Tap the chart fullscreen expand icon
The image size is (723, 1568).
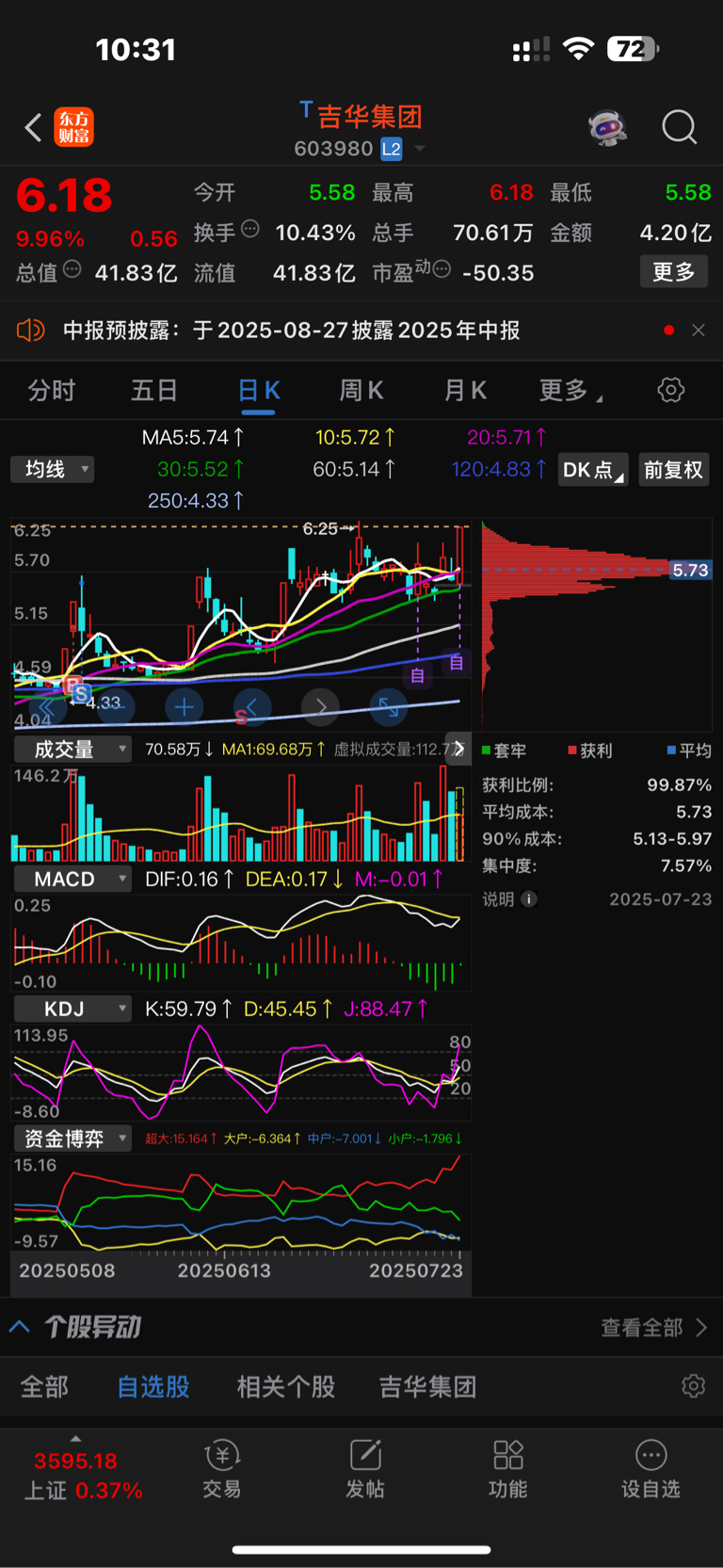(x=389, y=706)
